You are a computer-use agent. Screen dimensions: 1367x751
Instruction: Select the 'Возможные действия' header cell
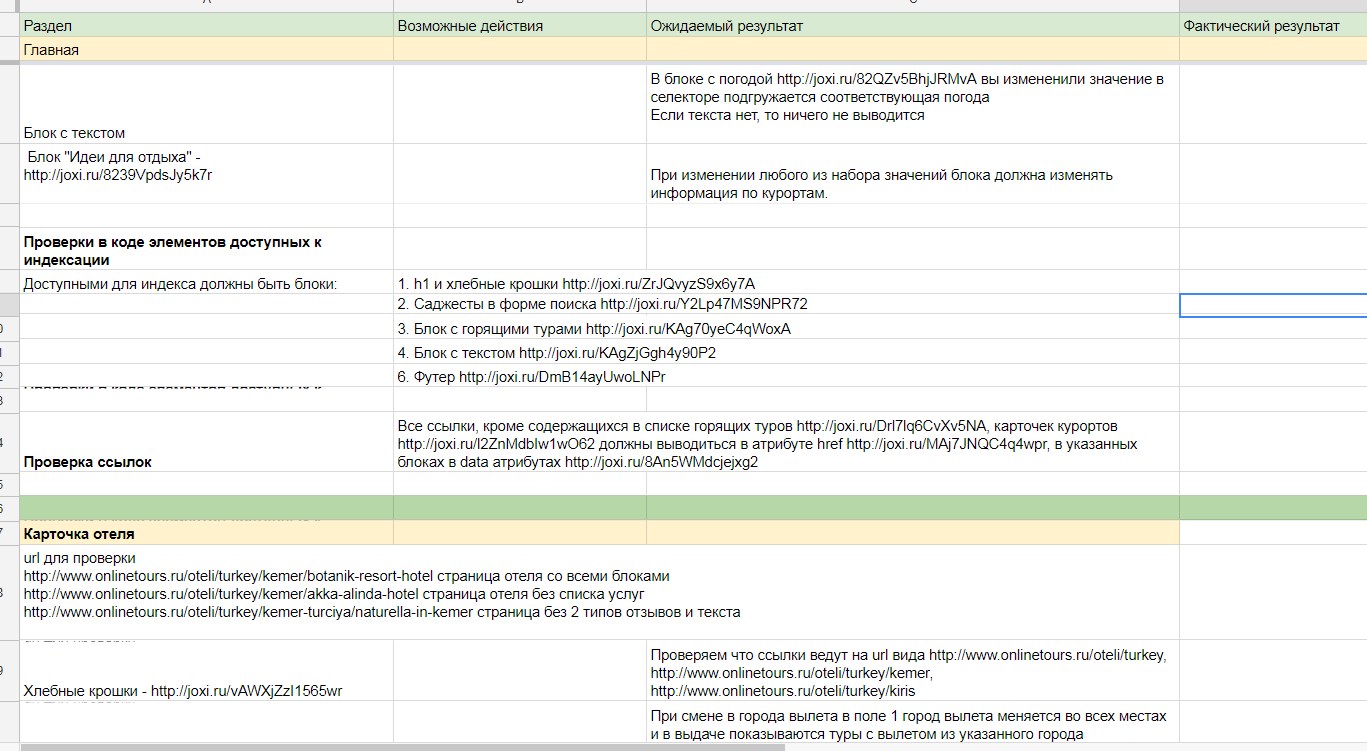tap(520, 26)
